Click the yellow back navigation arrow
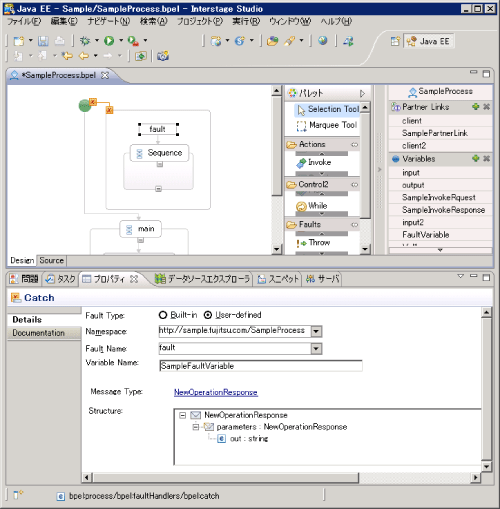This screenshot has height=509, width=500. (83, 56)
